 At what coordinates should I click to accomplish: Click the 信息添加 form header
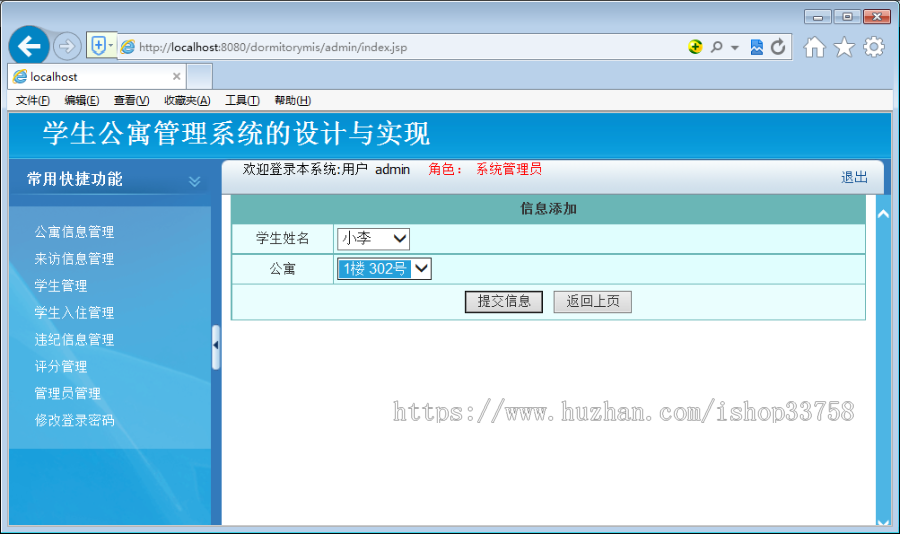[548, 209]
